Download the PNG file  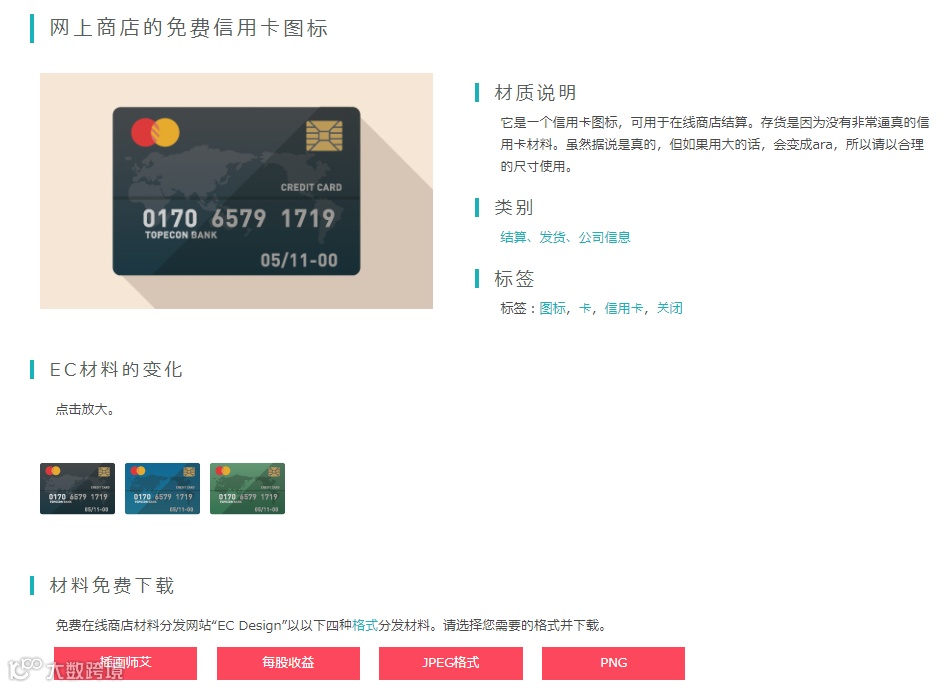click(x=614, y=663)
